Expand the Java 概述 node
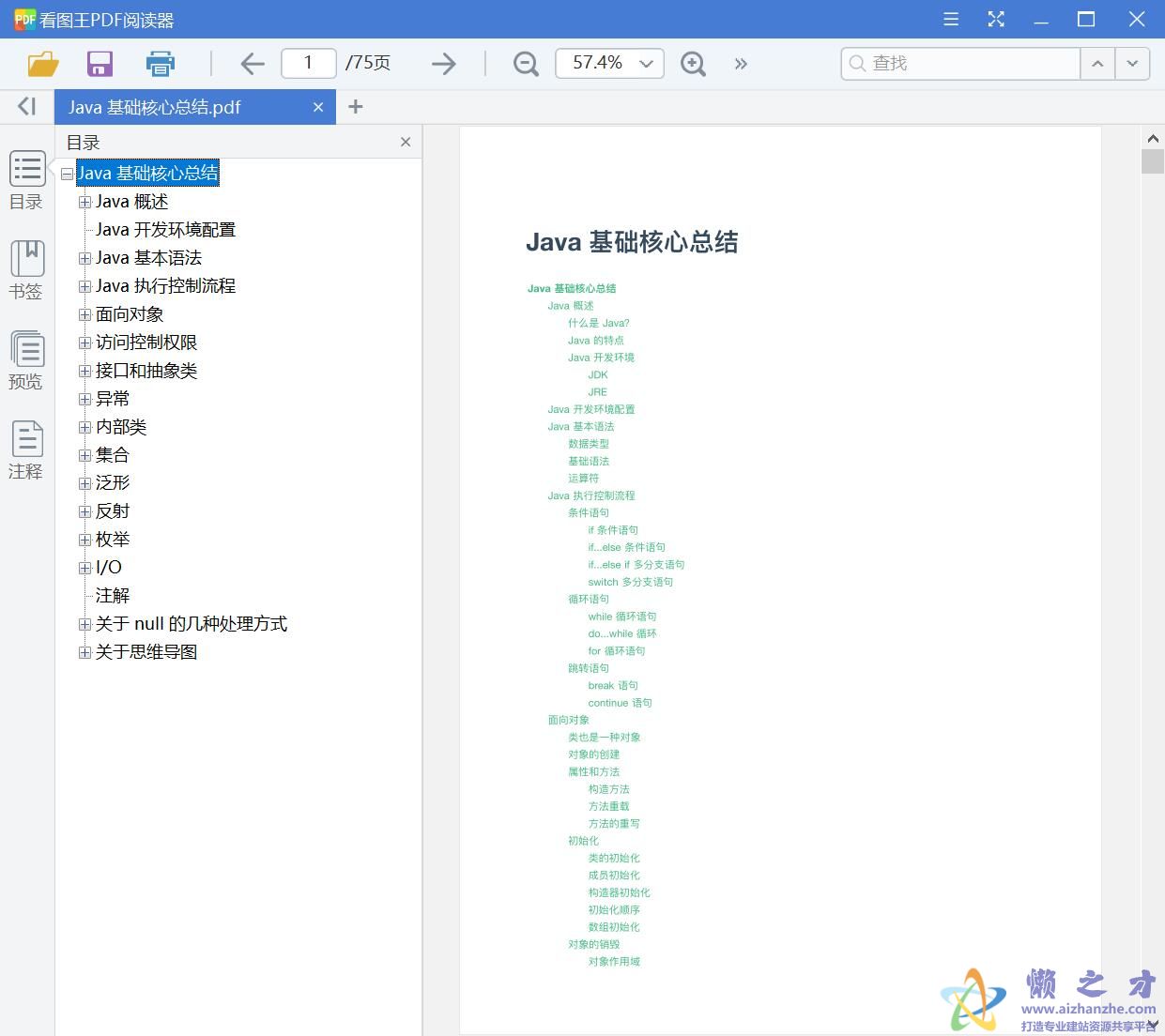 [84, 202]
